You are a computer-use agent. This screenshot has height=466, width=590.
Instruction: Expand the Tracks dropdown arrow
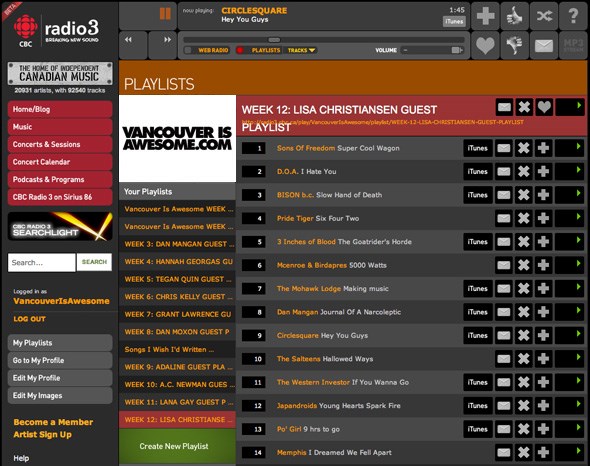(312, 50)
